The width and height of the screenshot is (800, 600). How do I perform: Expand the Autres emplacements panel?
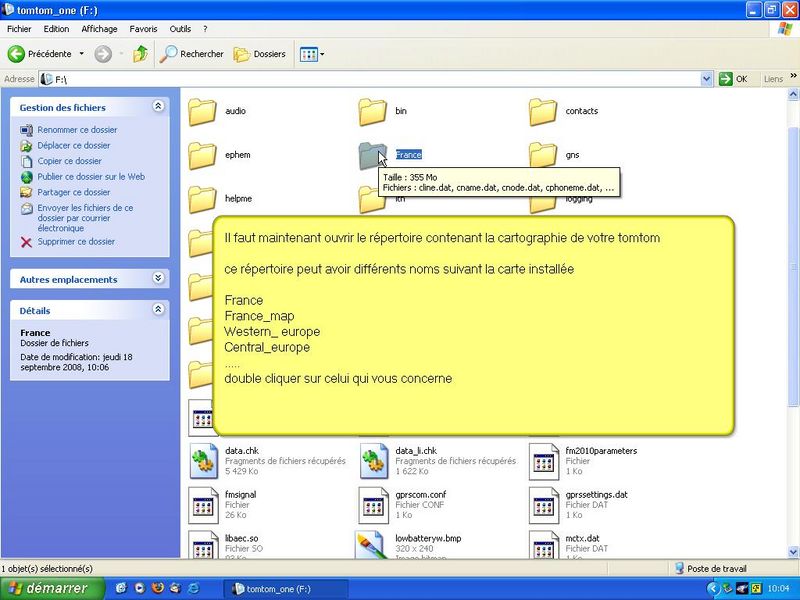(x=158, y=278)
